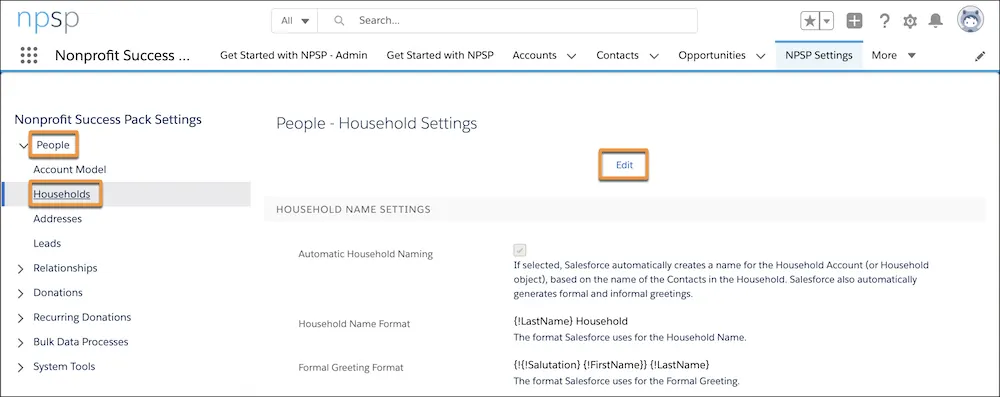The height and width of the screenshot is (397, 1000).
Task: Open the favorites list dropdown arrow
Action: click(x=827, y=21)
